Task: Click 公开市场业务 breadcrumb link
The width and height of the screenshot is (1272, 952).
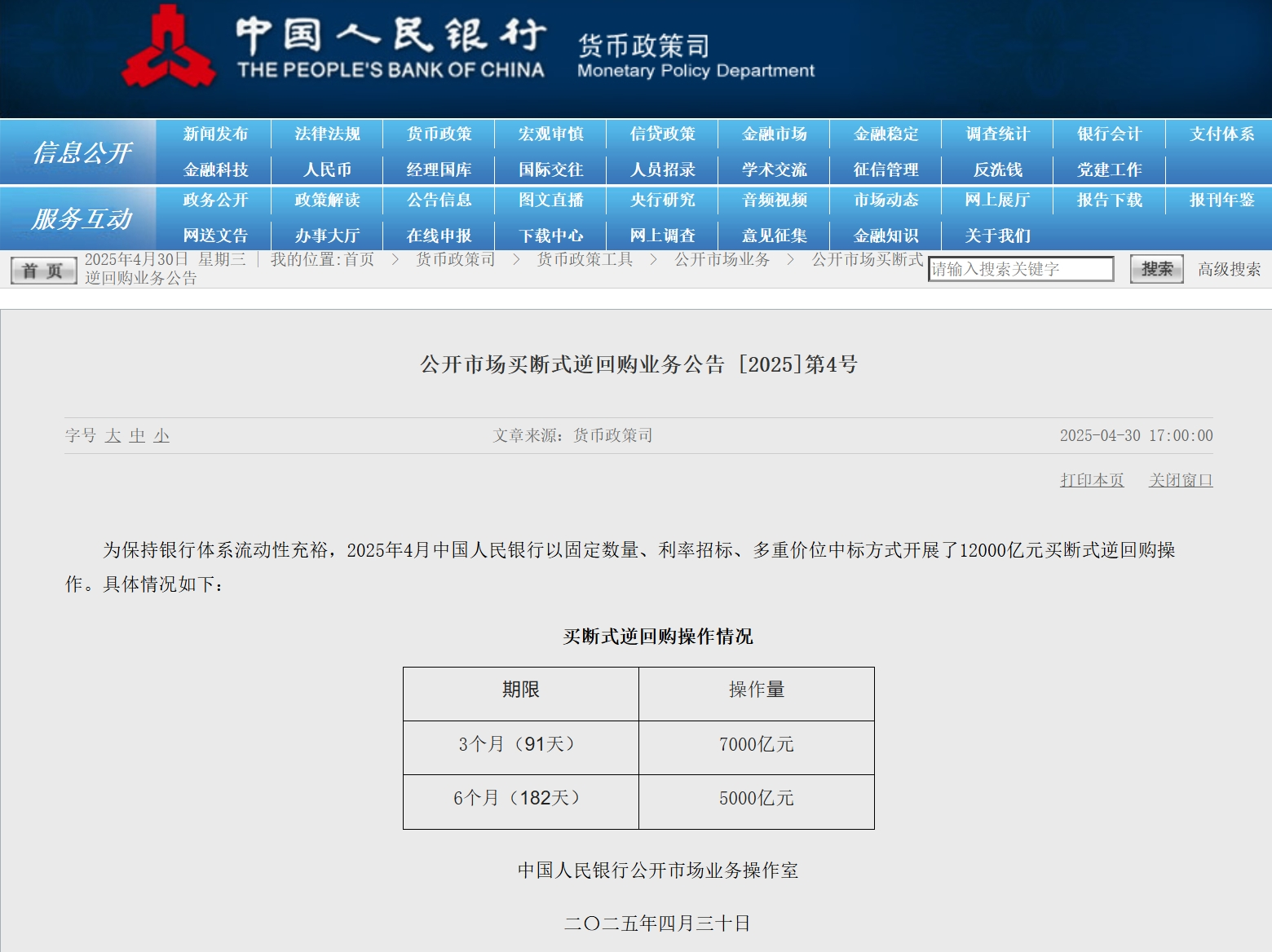Action: (x=722, y=259)
